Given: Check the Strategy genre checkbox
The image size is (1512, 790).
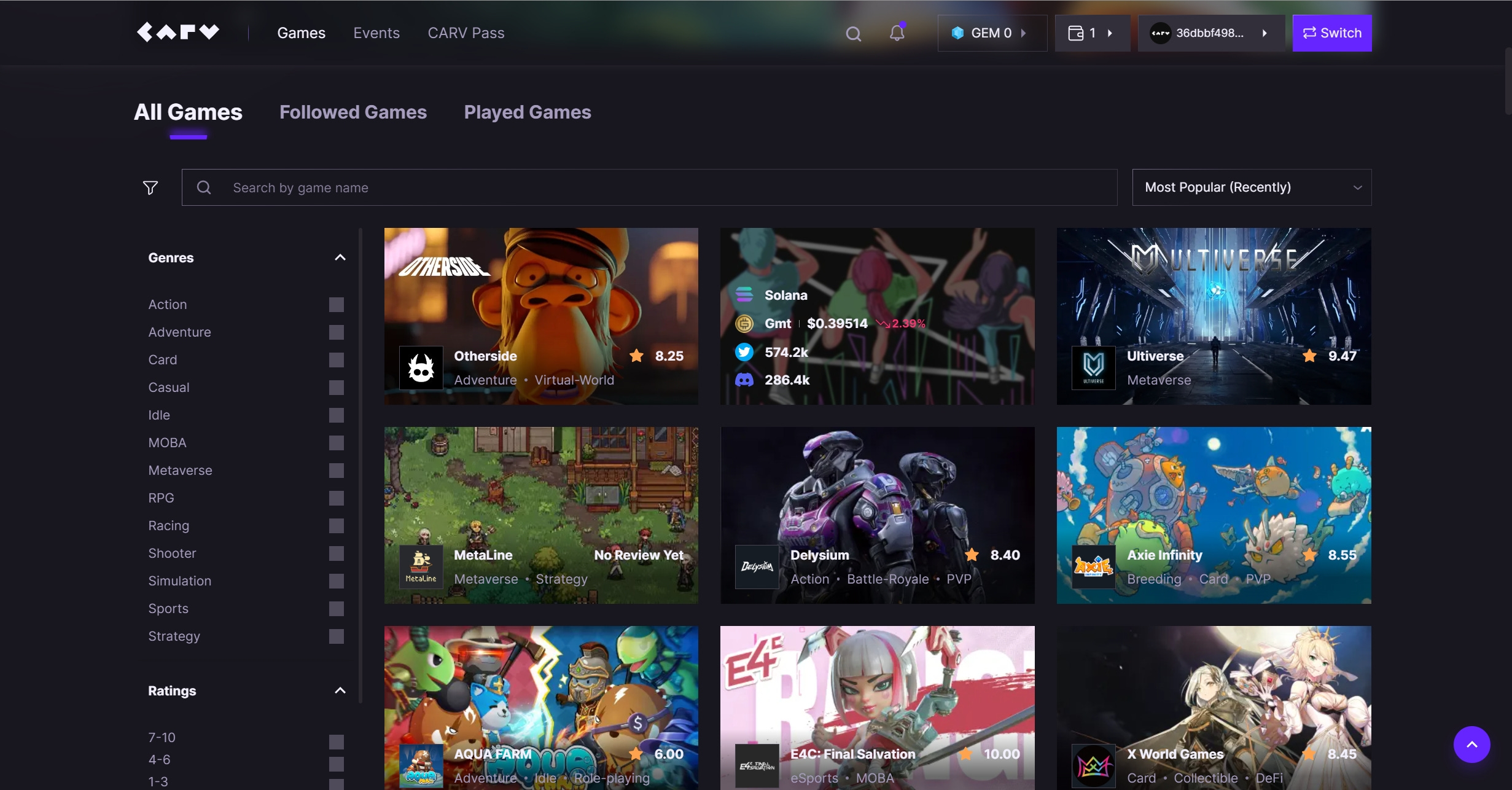Looking at the screenshot, I should pyautogui.click(x=336, y=636).
